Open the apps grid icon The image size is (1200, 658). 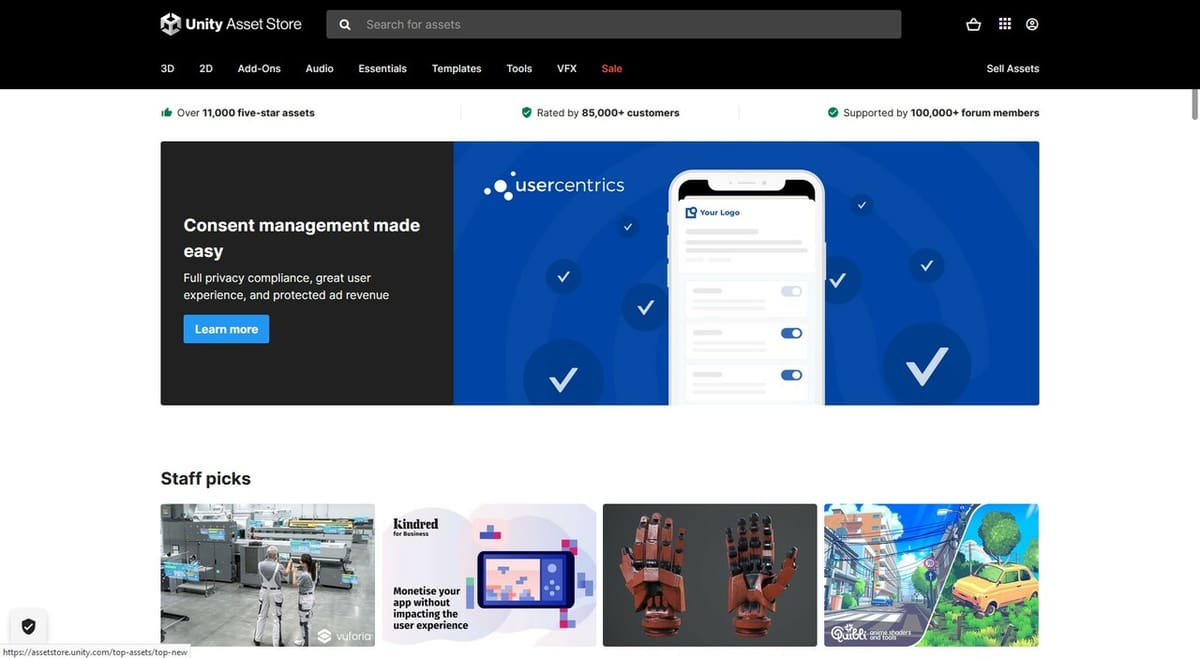pos(1004,24)
